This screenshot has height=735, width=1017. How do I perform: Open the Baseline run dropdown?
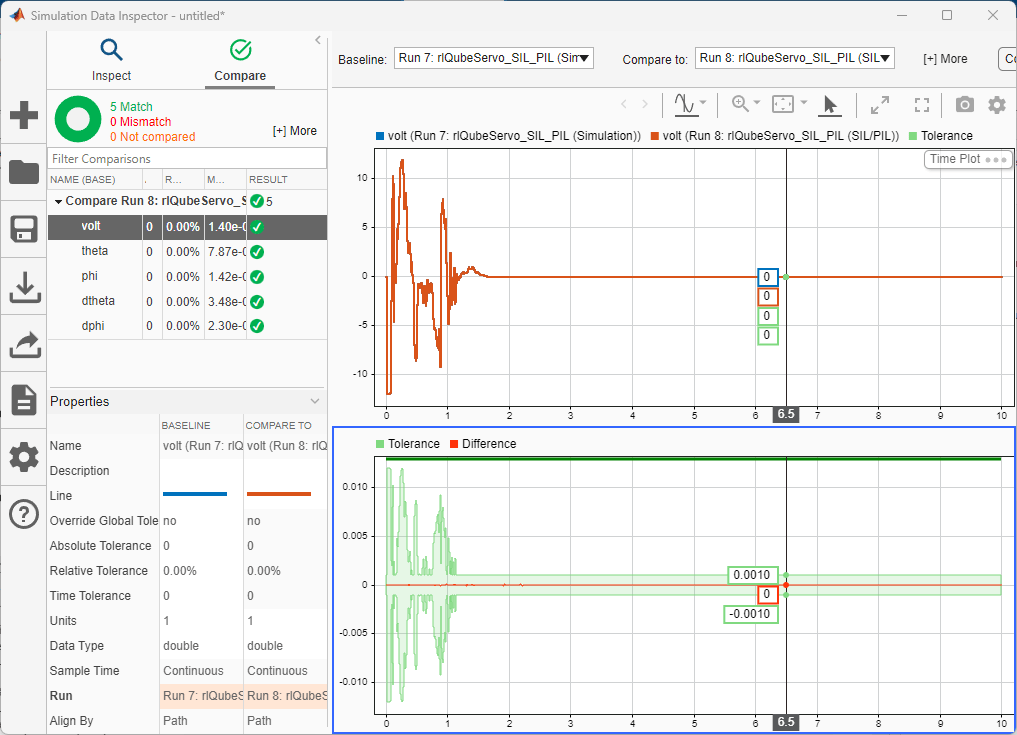(x=494, y=58)
